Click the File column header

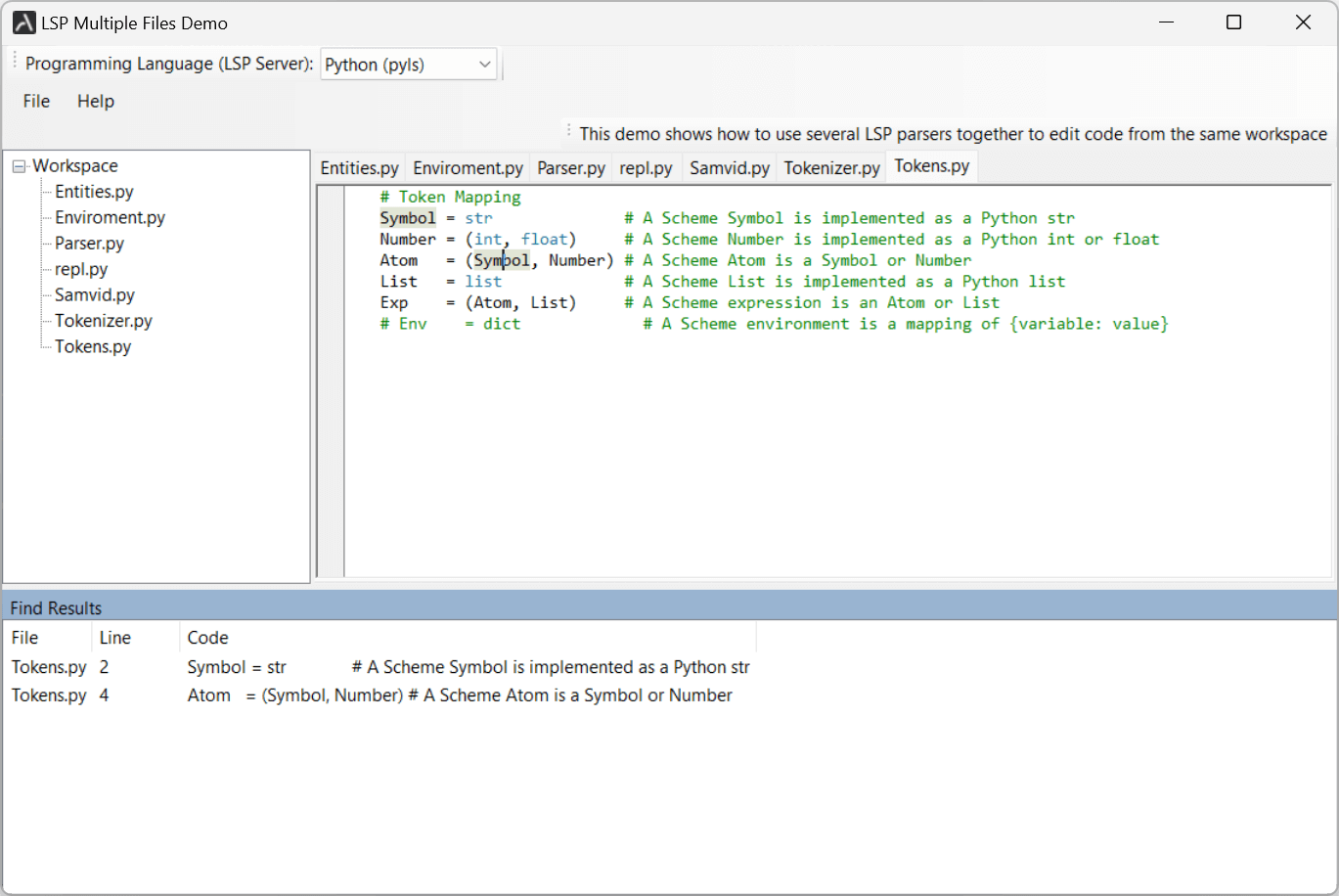click(47, 638)
